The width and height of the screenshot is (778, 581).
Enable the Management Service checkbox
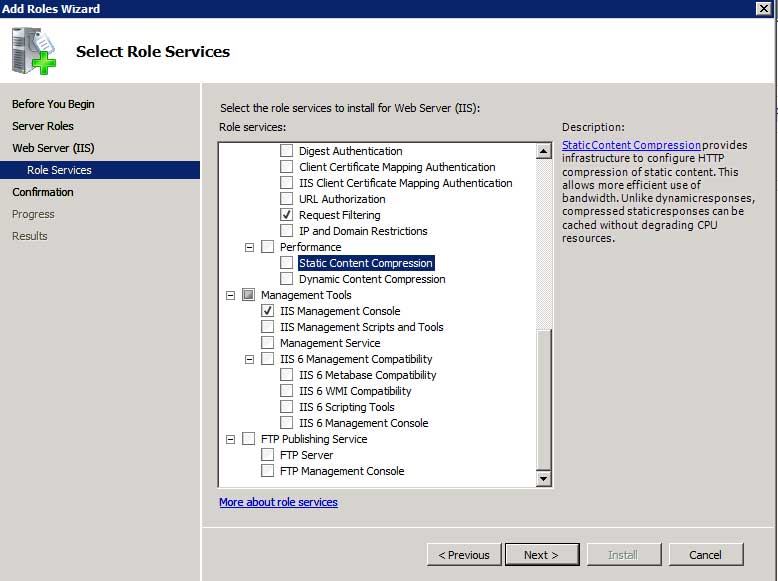click(x=267, y=342)
